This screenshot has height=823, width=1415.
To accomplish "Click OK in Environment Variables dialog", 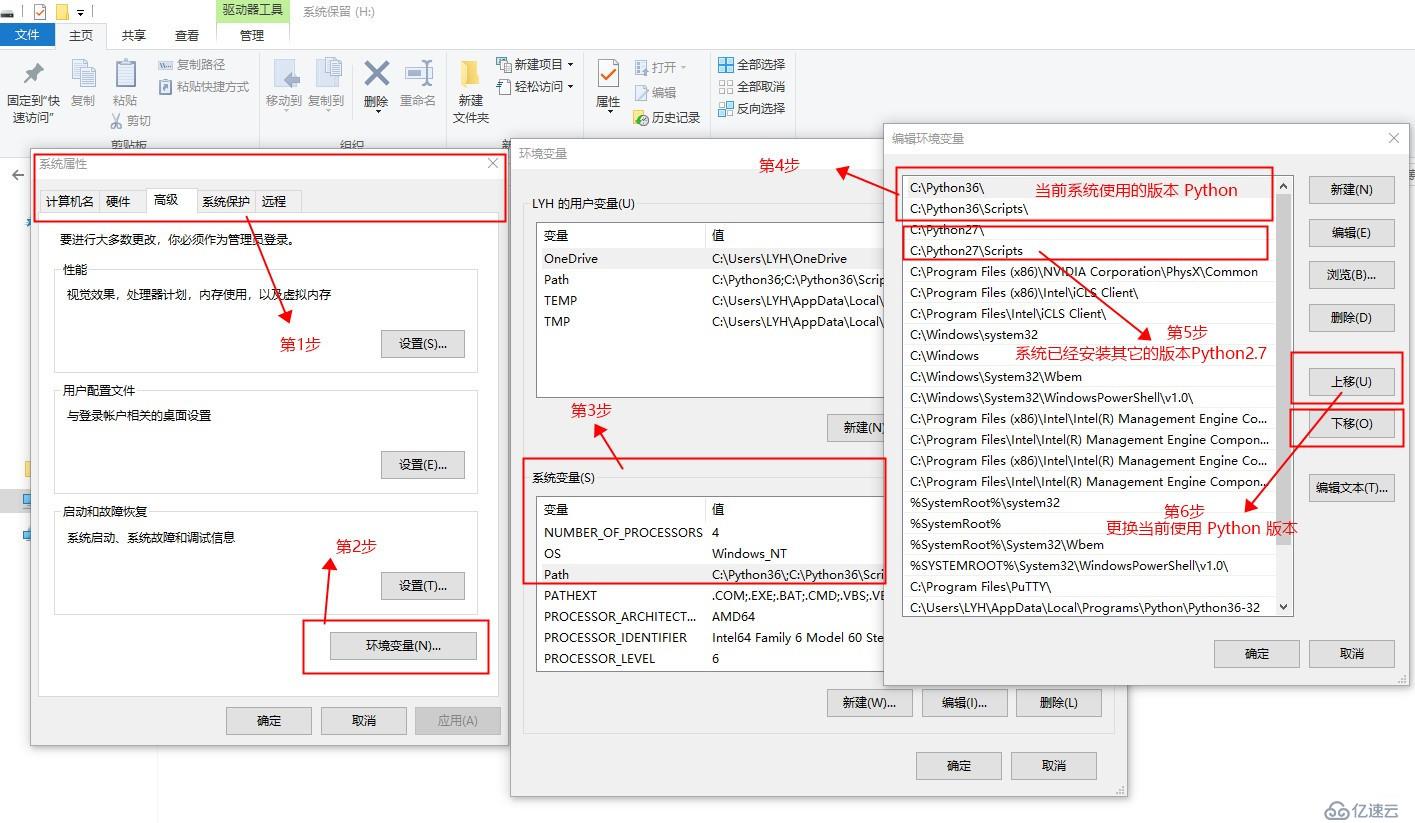I will coord(959,765).
